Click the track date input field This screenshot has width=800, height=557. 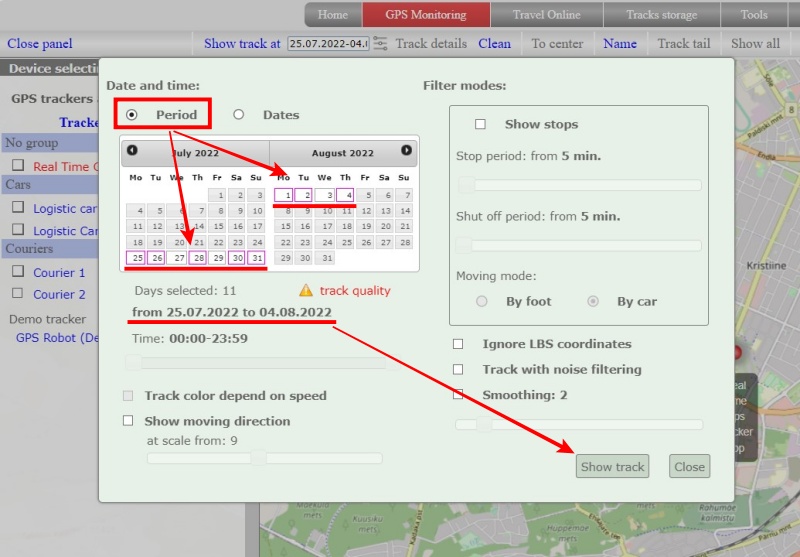(327, 44)
